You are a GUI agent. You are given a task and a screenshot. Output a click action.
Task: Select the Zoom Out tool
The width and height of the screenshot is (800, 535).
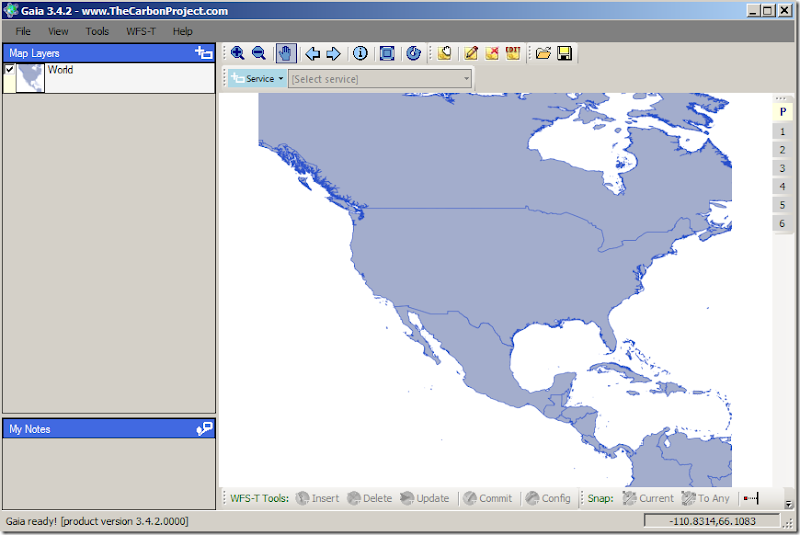pyautogui.click(x=259, y=54)
